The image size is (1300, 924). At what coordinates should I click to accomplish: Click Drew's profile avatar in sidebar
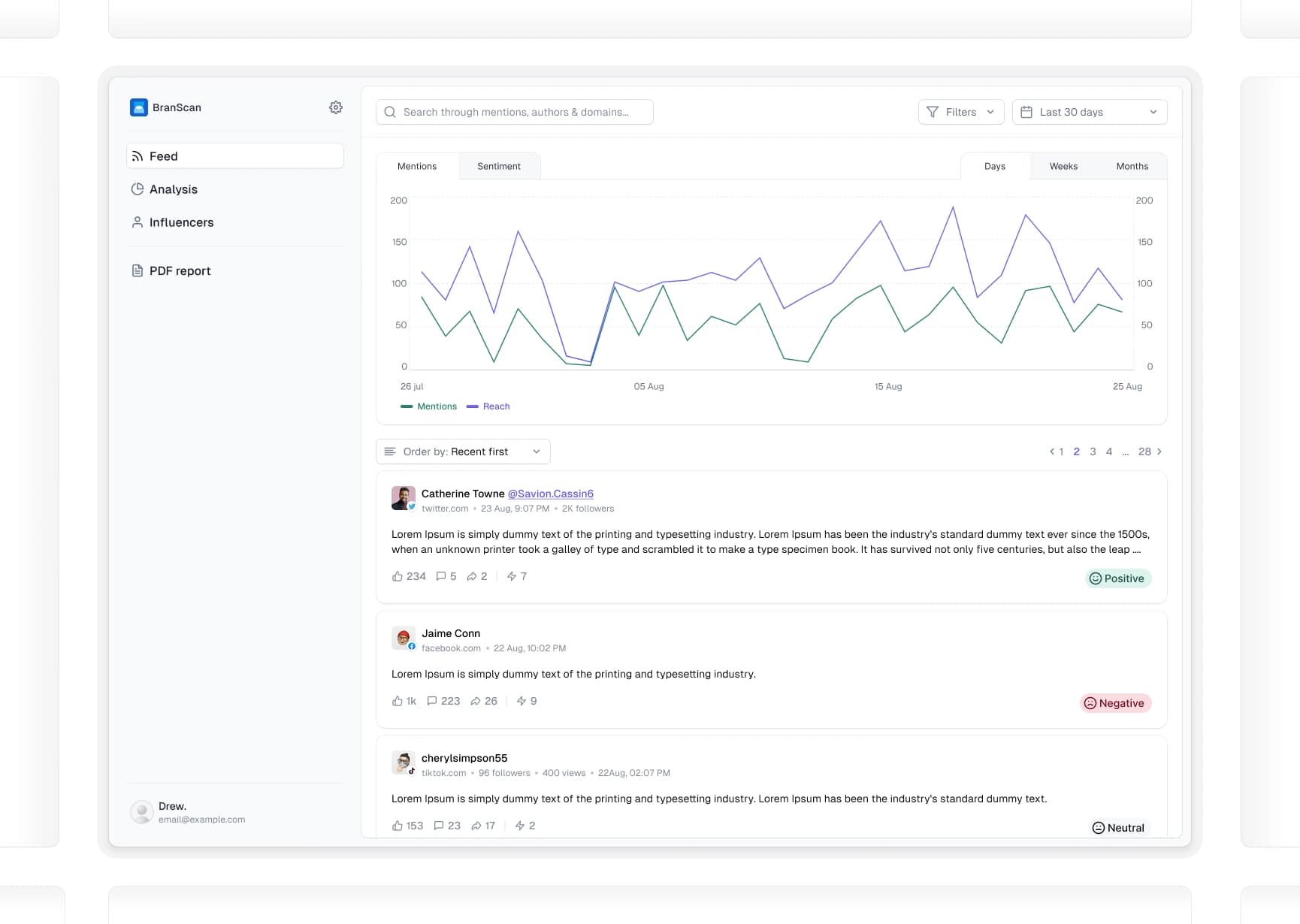pos(142,812)
